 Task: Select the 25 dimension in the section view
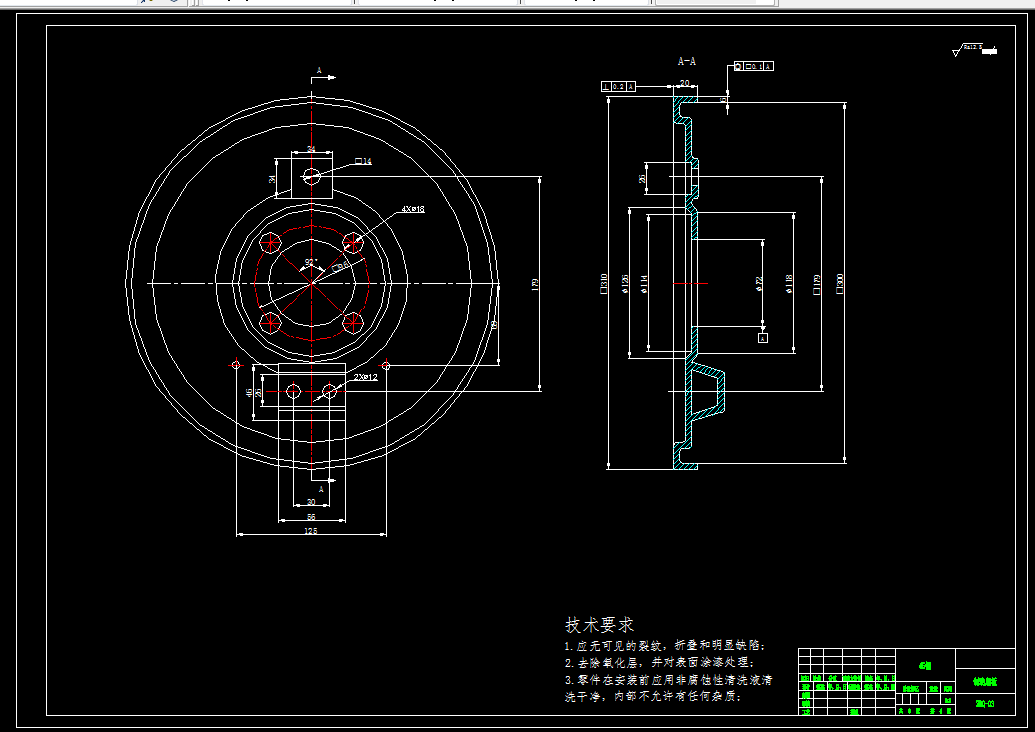point(642,179)
